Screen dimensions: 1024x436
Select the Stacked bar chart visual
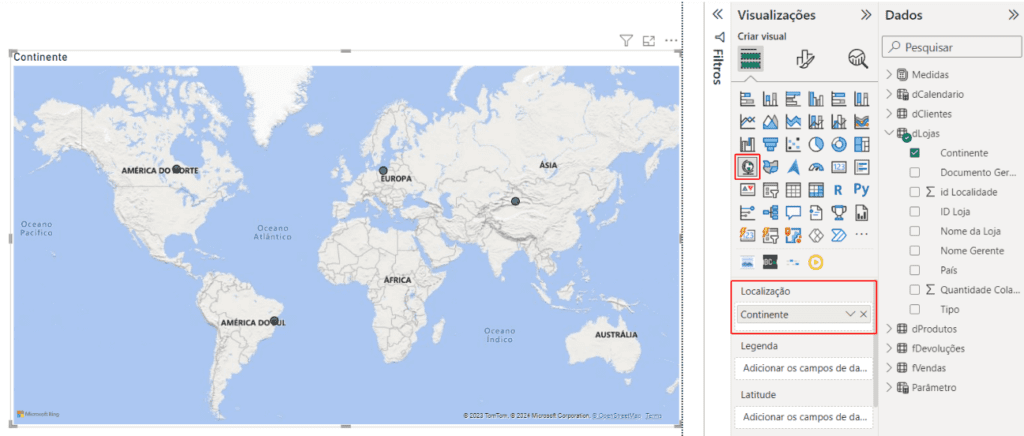pos(748,99)
